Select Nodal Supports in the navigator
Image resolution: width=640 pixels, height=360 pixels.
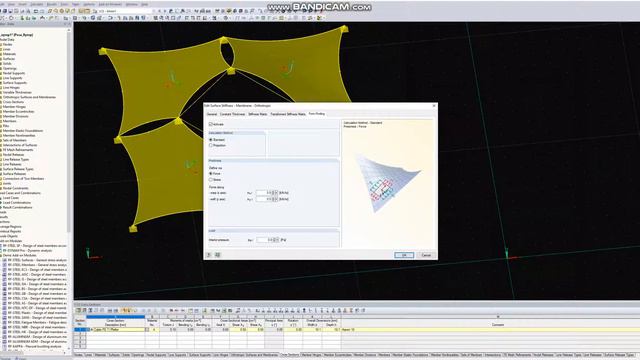coord(14,73)
